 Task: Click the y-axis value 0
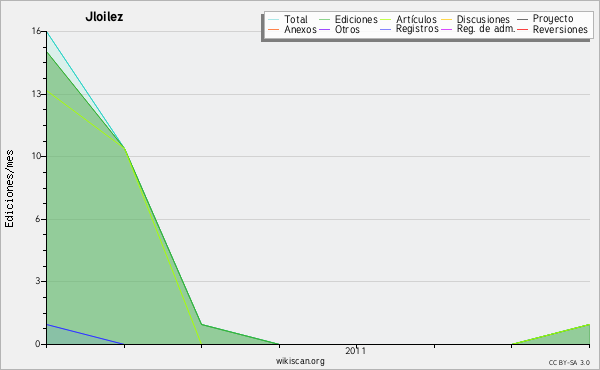click(38, 344)
